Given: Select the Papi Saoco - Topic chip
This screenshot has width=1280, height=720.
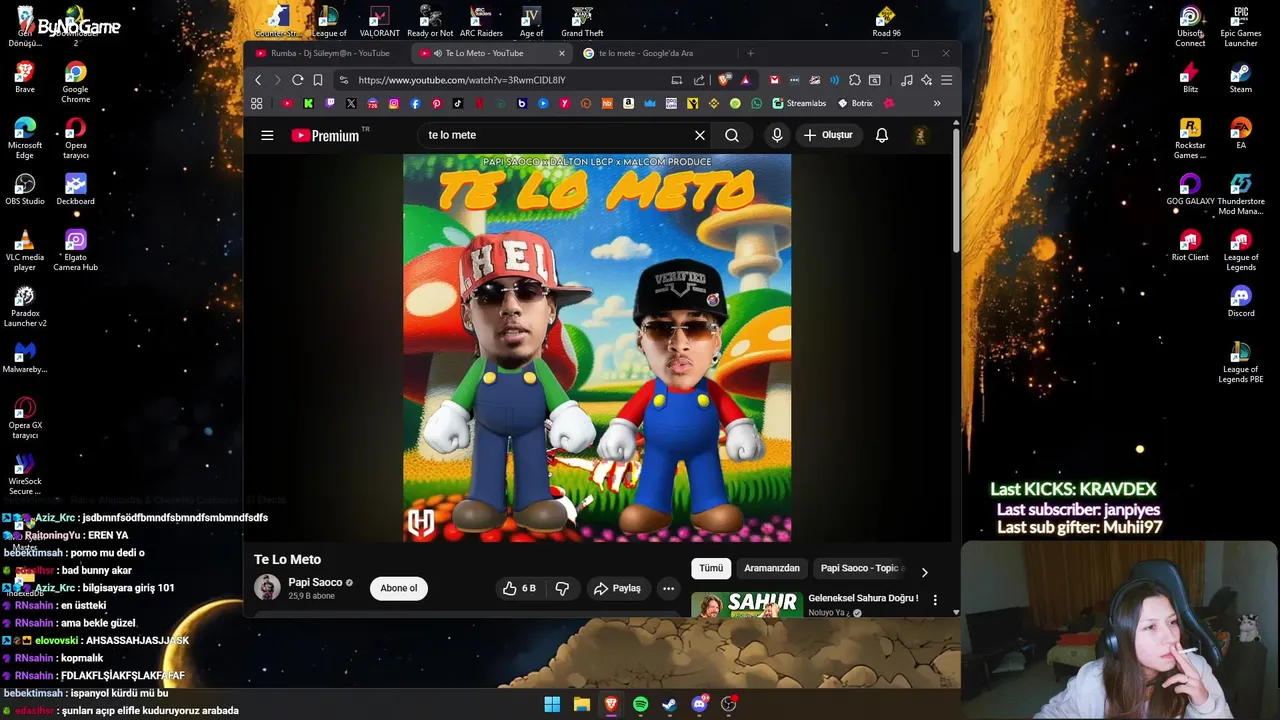Looking at the screenshot, I should pyautogui.click(x=859, y=568).
